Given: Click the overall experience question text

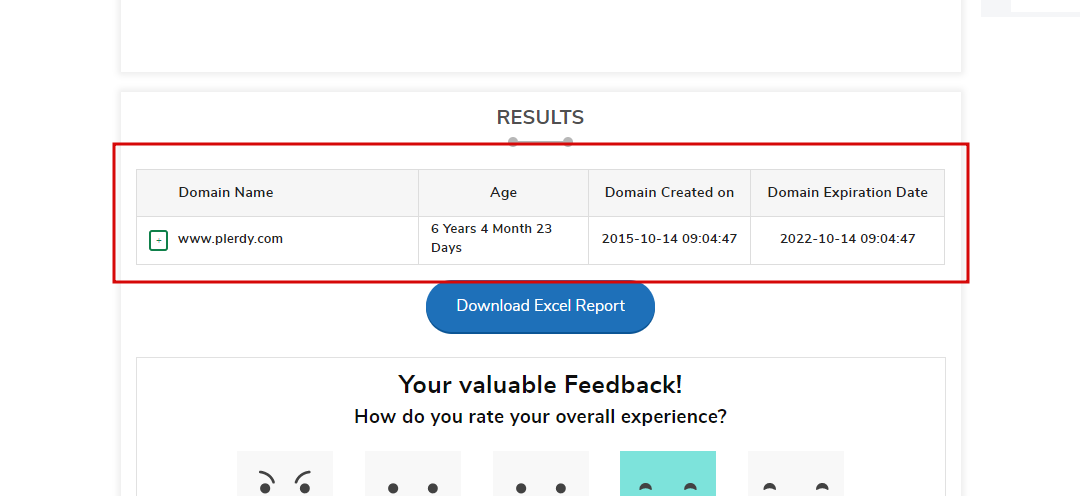Looking at the screenshot, I should [540, 417].
